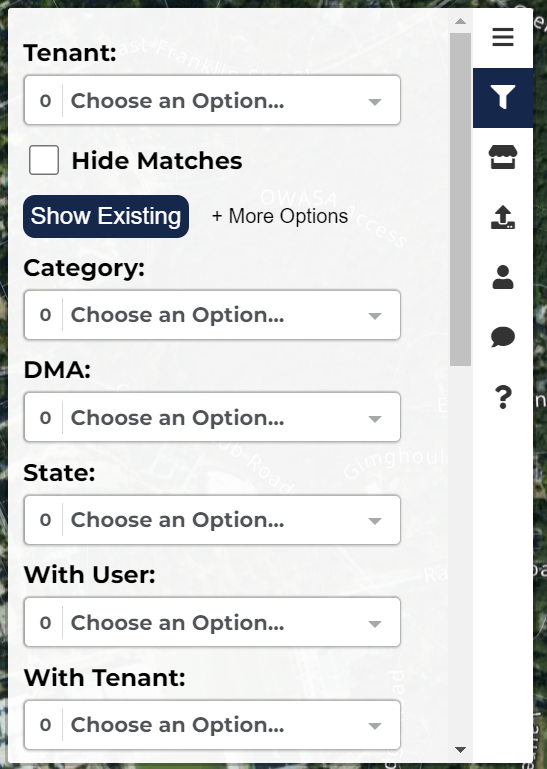Expand the State dropdown arrow

[375, 521]
